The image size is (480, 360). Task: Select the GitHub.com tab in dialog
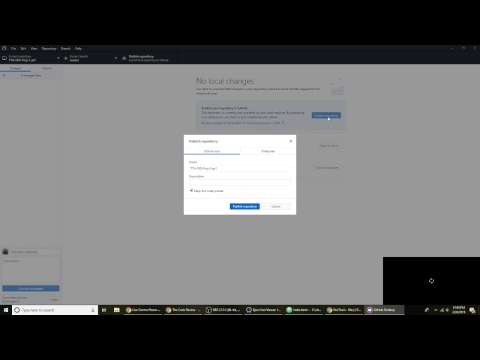coord(212,151)
